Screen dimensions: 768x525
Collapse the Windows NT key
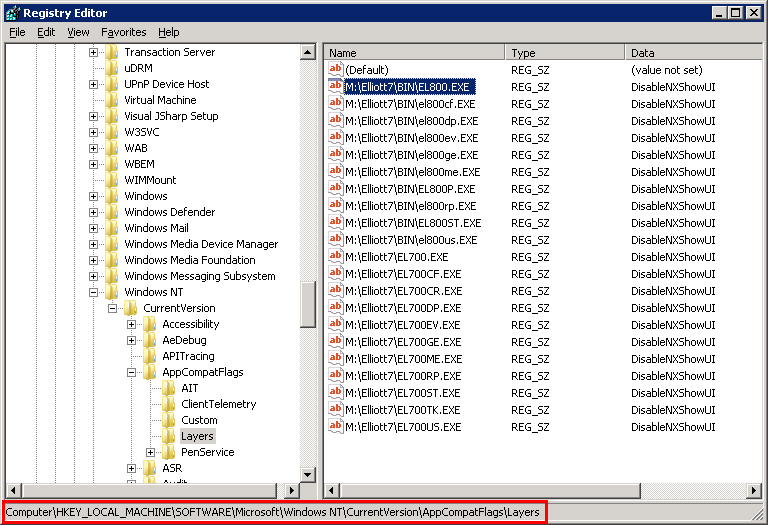pos(94,292)
